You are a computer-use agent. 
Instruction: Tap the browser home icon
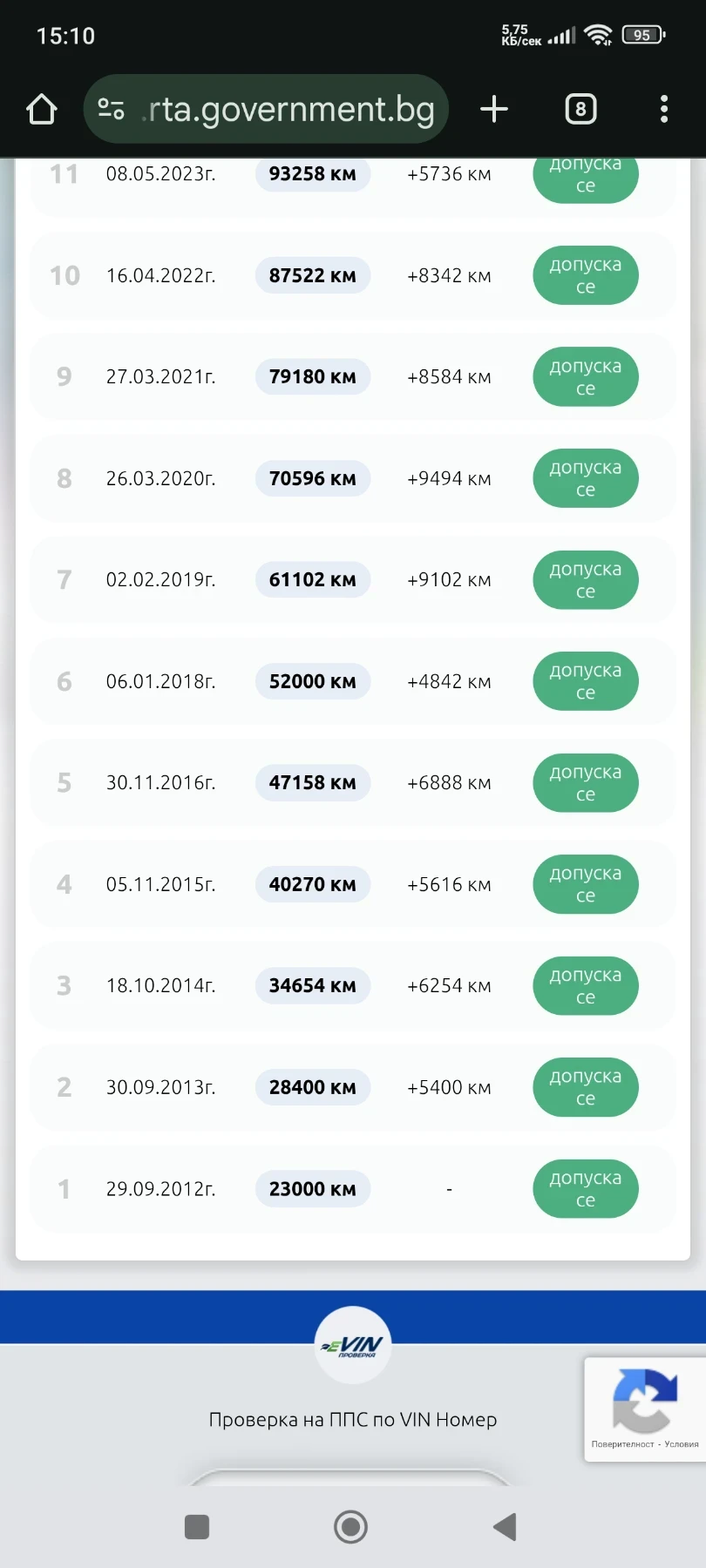pos(42,110)
